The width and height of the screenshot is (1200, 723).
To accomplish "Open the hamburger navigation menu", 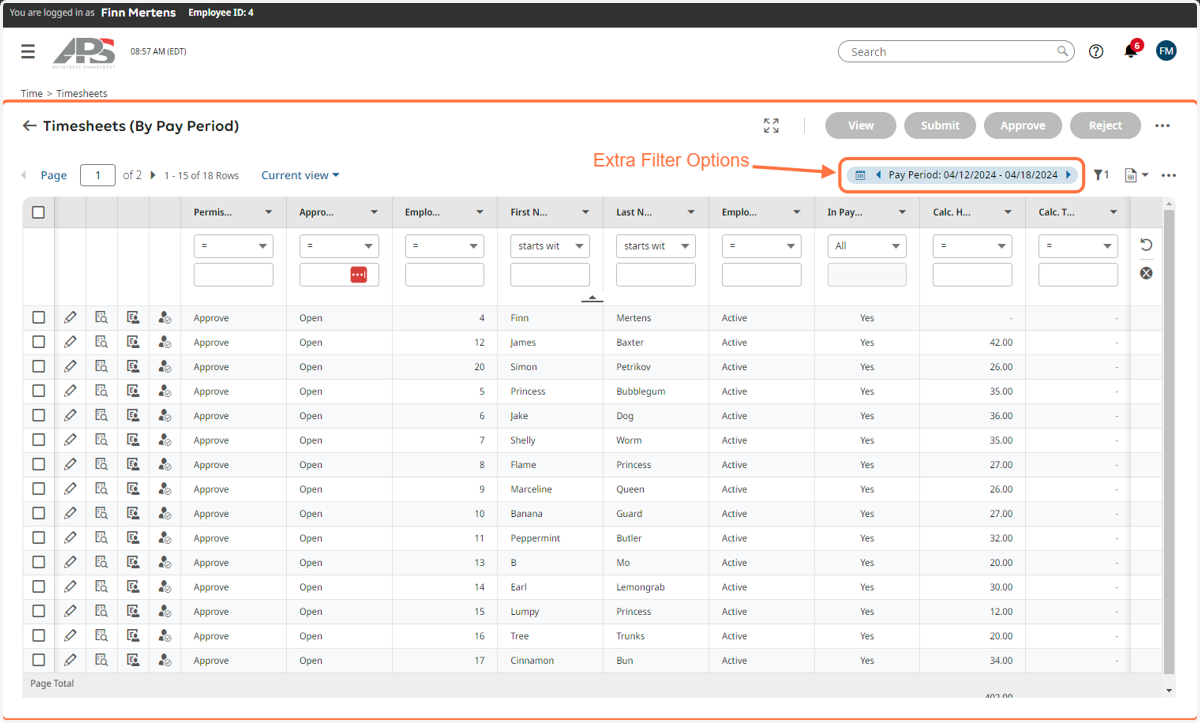I will tap(28, 52).
